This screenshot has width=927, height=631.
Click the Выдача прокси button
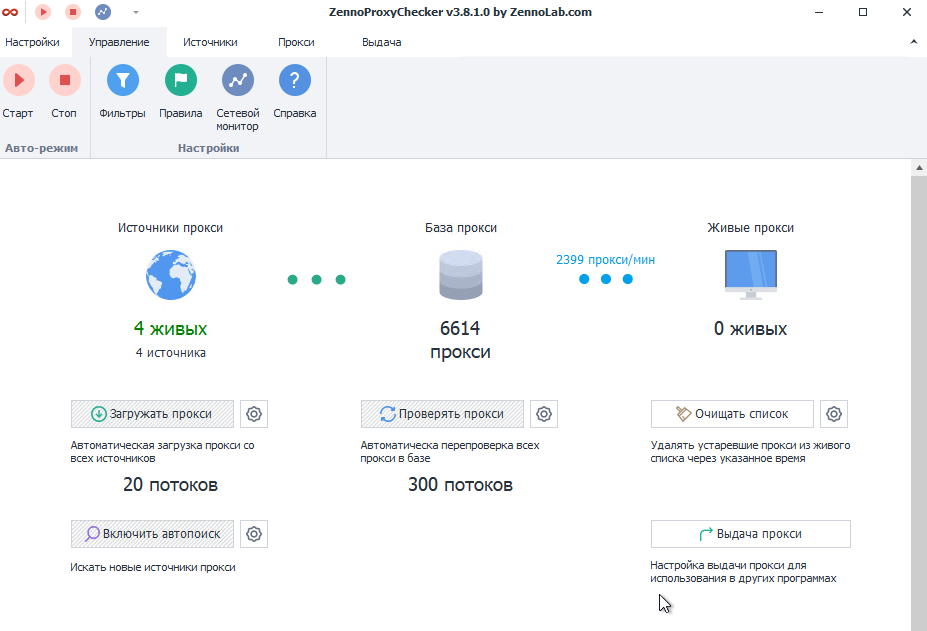tap(751, 534)
